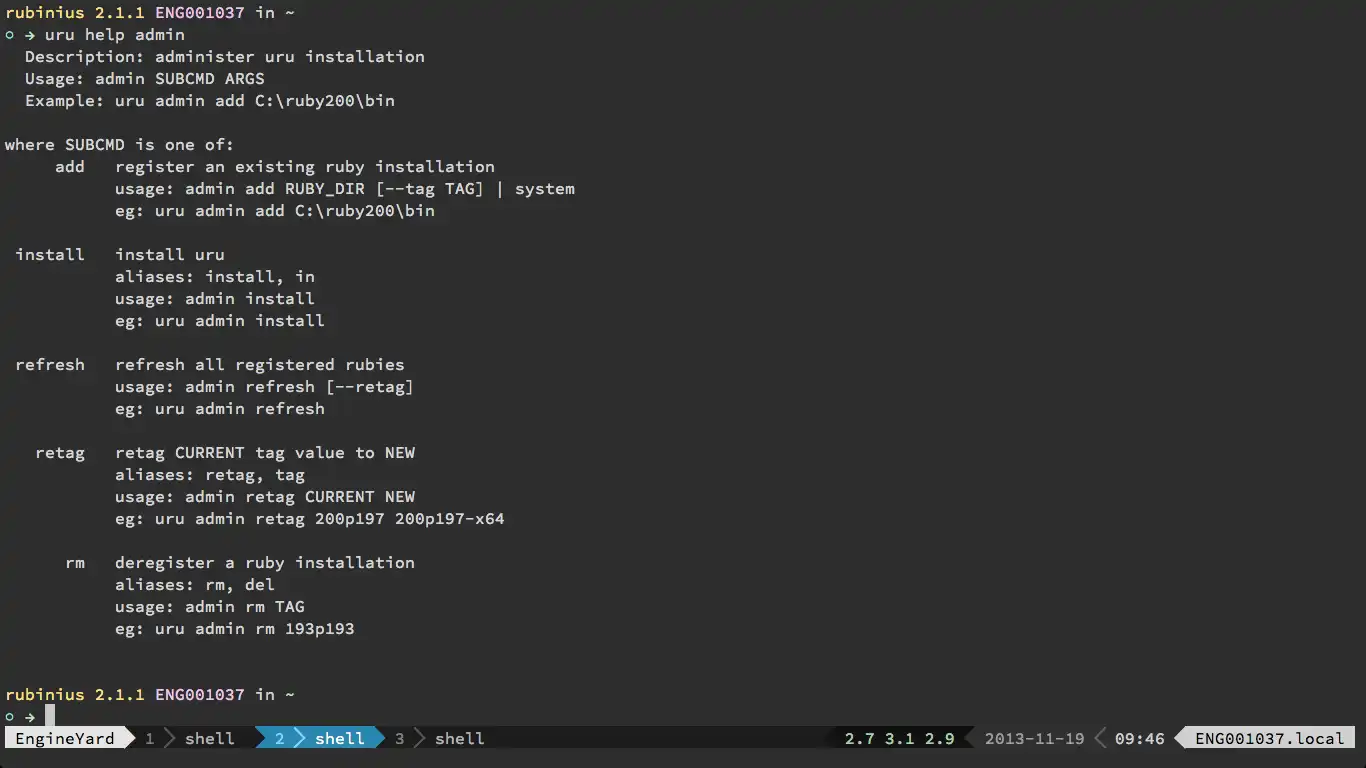Click the 'refresh' subcommand heading
The image size is (1366, 768).
coord(50,365)
